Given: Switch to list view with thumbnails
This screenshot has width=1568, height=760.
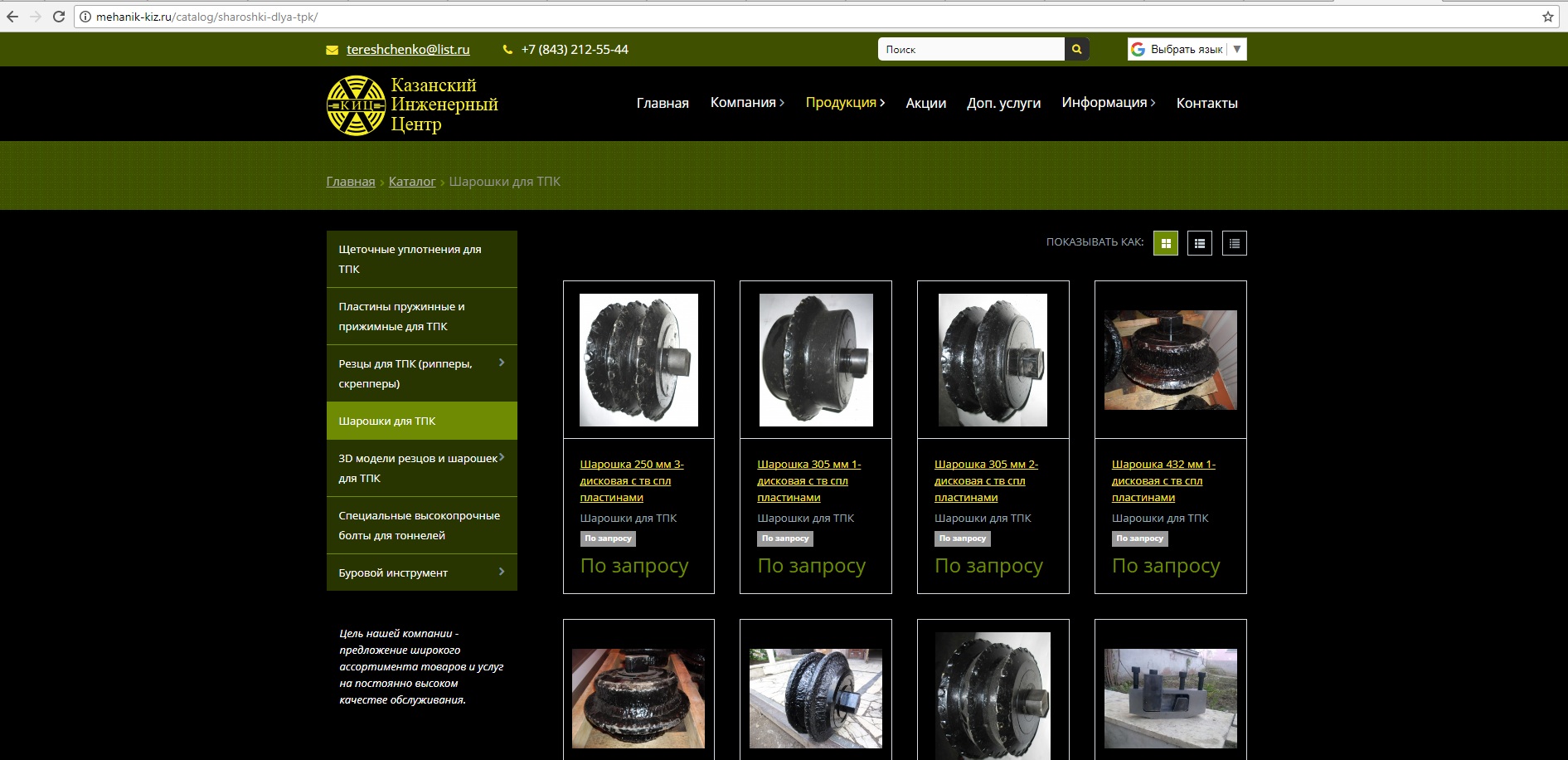Looking at the screenshot, I should pos(1200,243).
